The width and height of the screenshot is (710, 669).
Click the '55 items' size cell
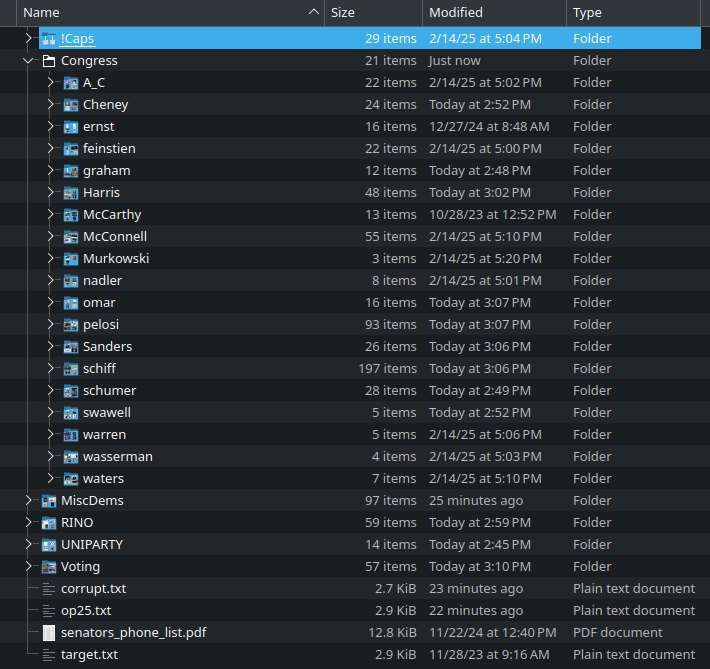tap(391, 237)
